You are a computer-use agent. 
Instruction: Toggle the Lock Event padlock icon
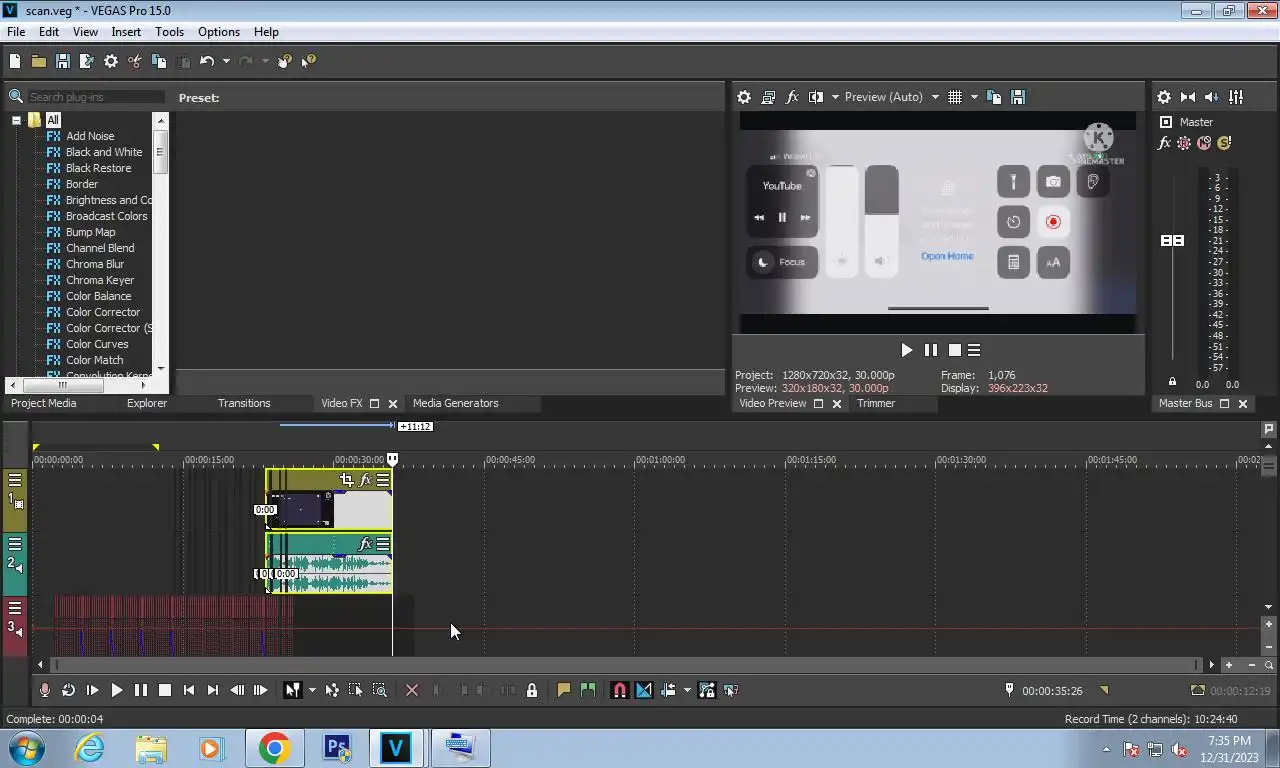point(532,690)
